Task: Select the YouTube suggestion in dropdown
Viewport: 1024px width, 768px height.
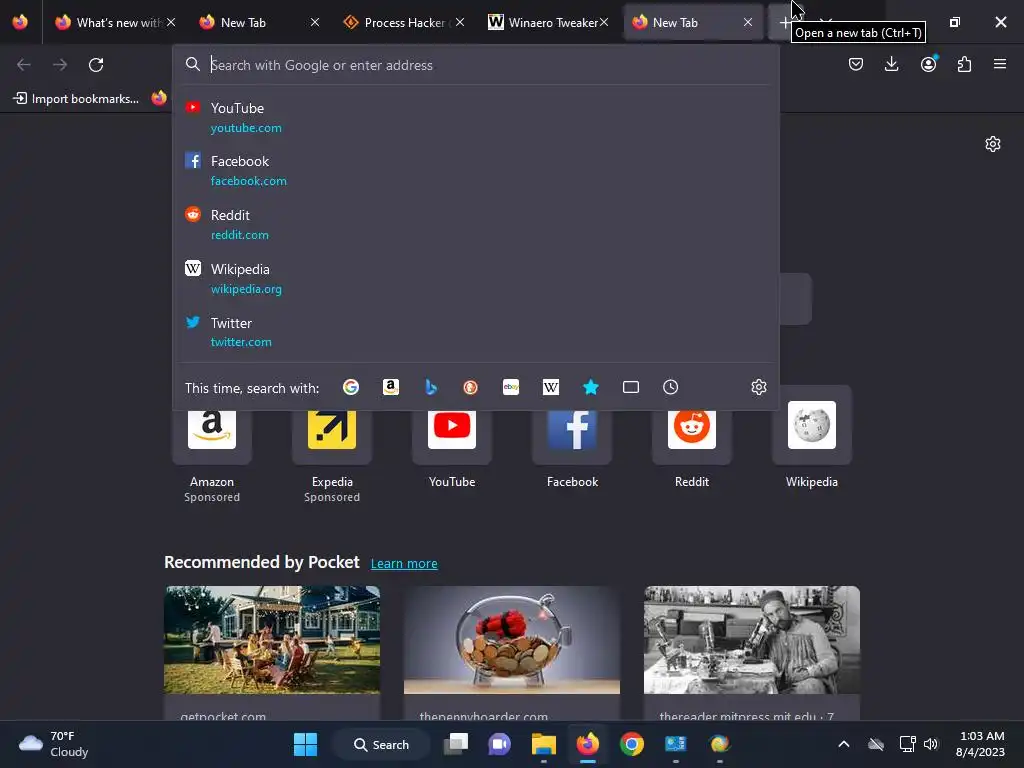Action: (476, 118)
